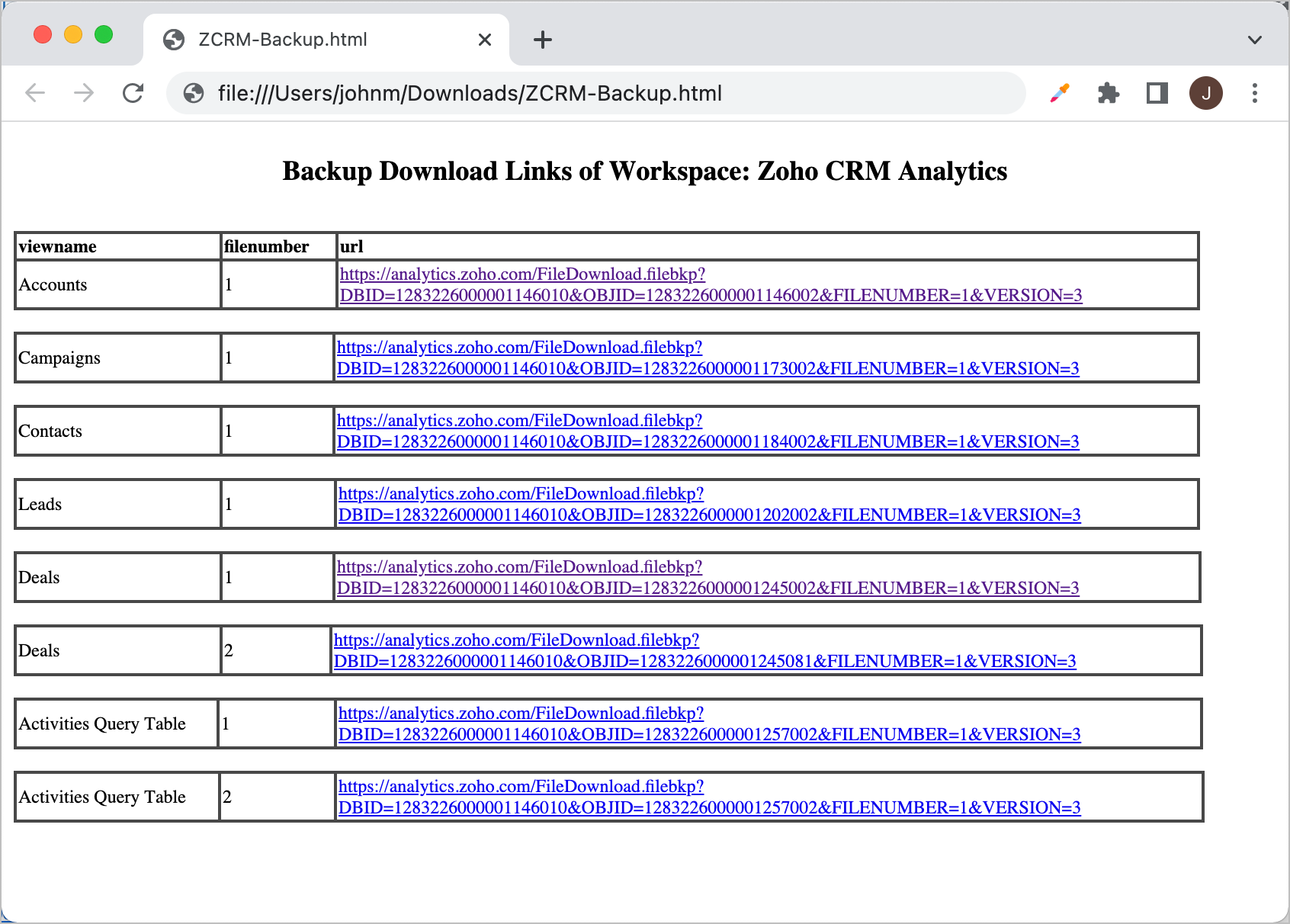Click the 'Campaigns' viewname cell
The image size is (1290, 924).
click(x=118, y=358)
